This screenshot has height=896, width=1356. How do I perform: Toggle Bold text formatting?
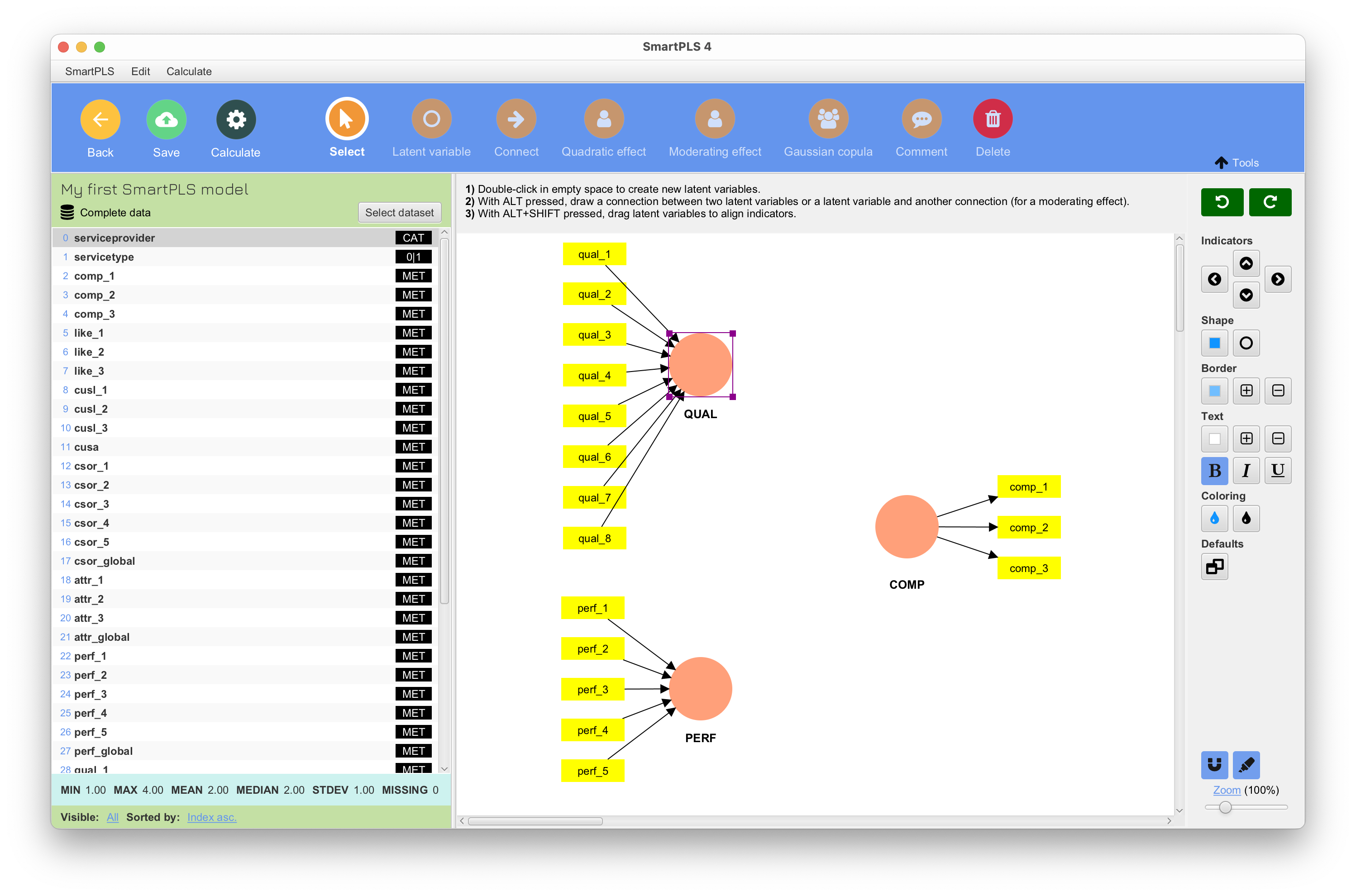tap(1214, 471)
